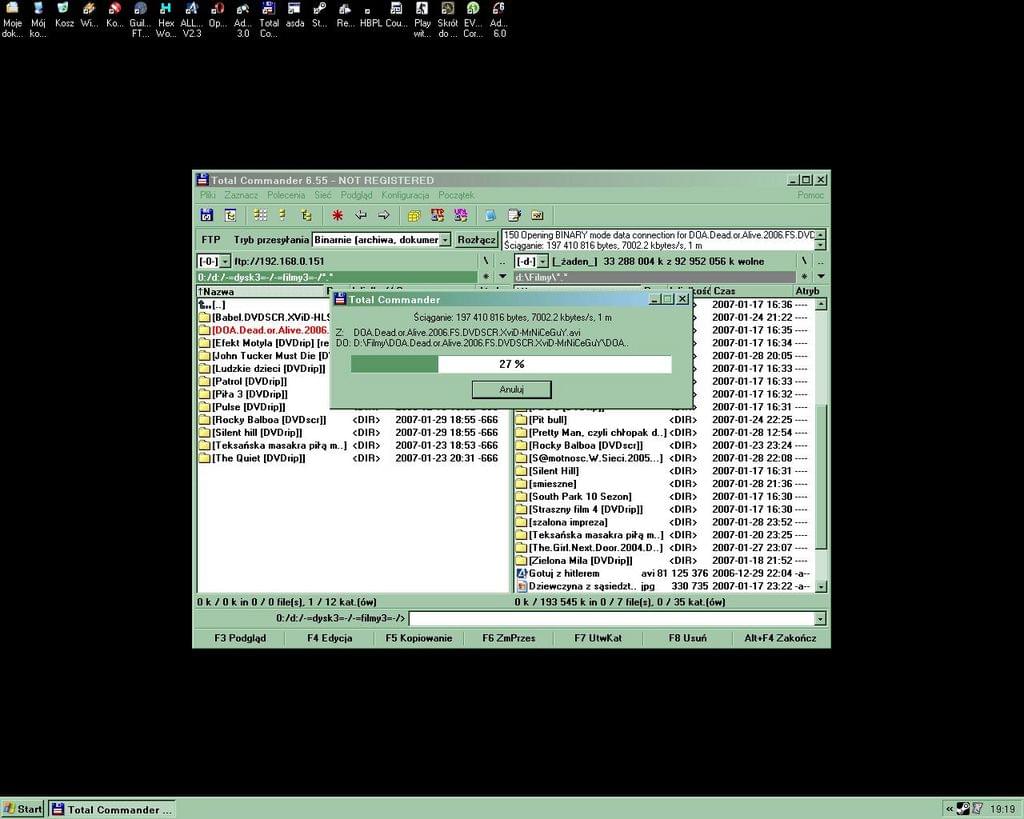Go to left panel root backslash button
The width and height of the screenshot is (1024, 819).
(x=486, y=261)
